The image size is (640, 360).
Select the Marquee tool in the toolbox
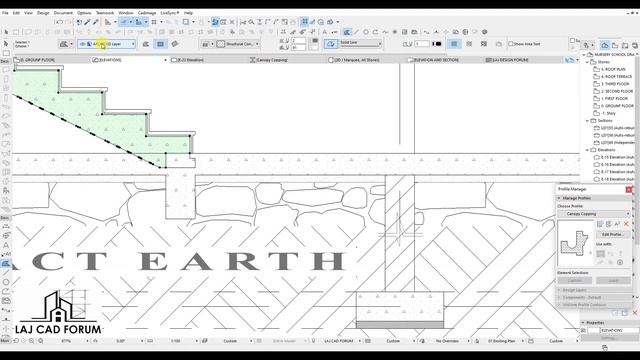[x=6, y=53]
